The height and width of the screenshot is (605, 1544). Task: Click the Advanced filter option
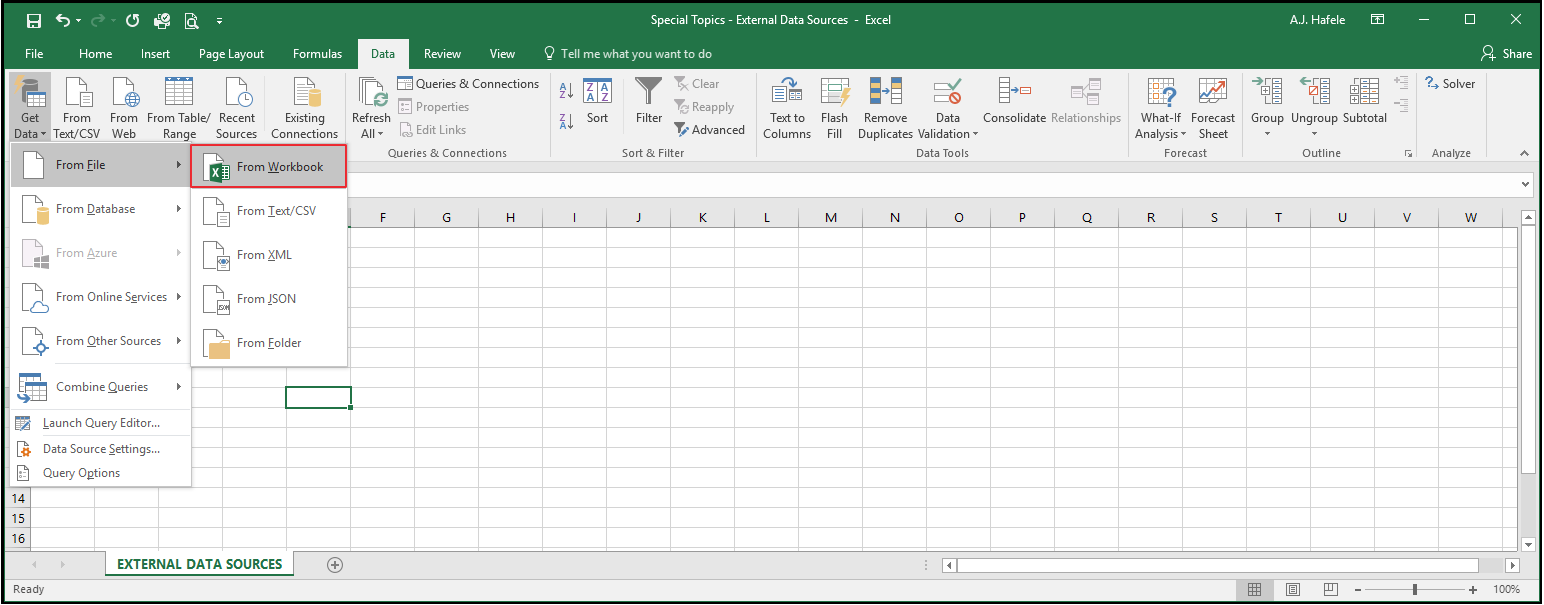point(709,130)
